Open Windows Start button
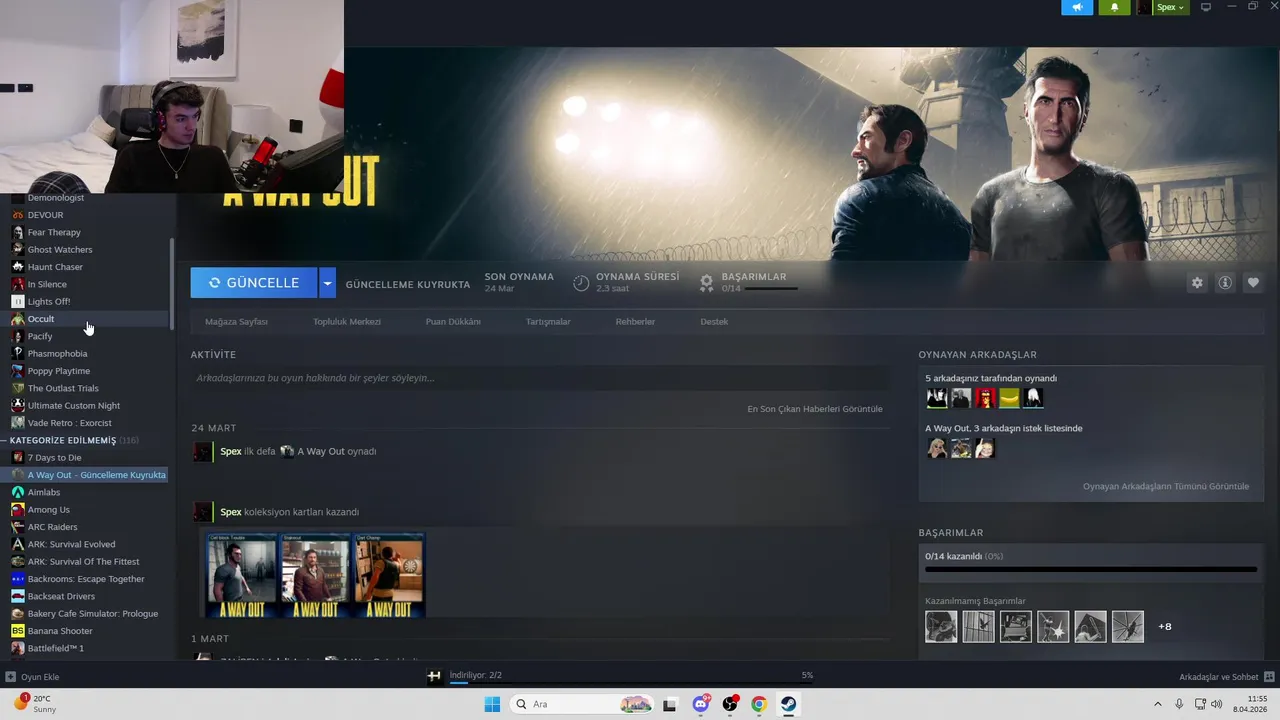 pos(492,704)
